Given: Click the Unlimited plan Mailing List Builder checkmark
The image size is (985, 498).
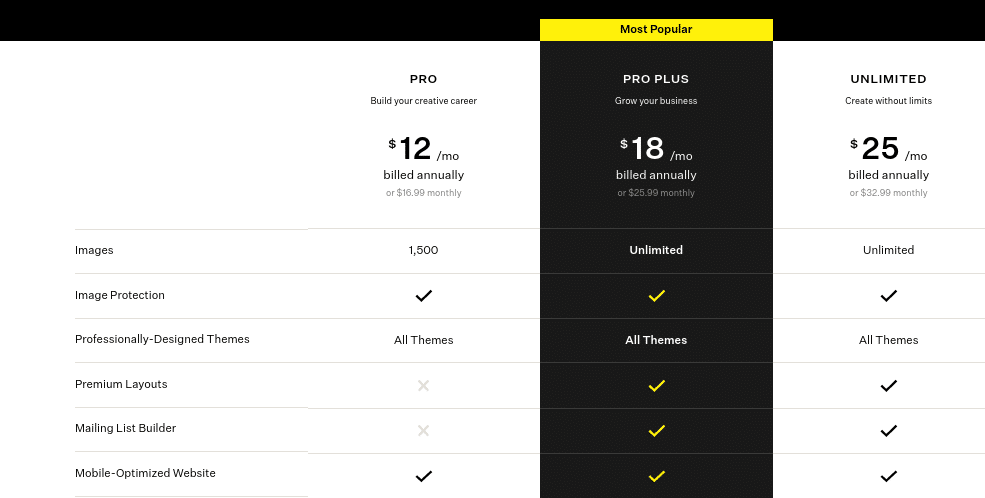Looking at the screenshot, I should (888, 431).
